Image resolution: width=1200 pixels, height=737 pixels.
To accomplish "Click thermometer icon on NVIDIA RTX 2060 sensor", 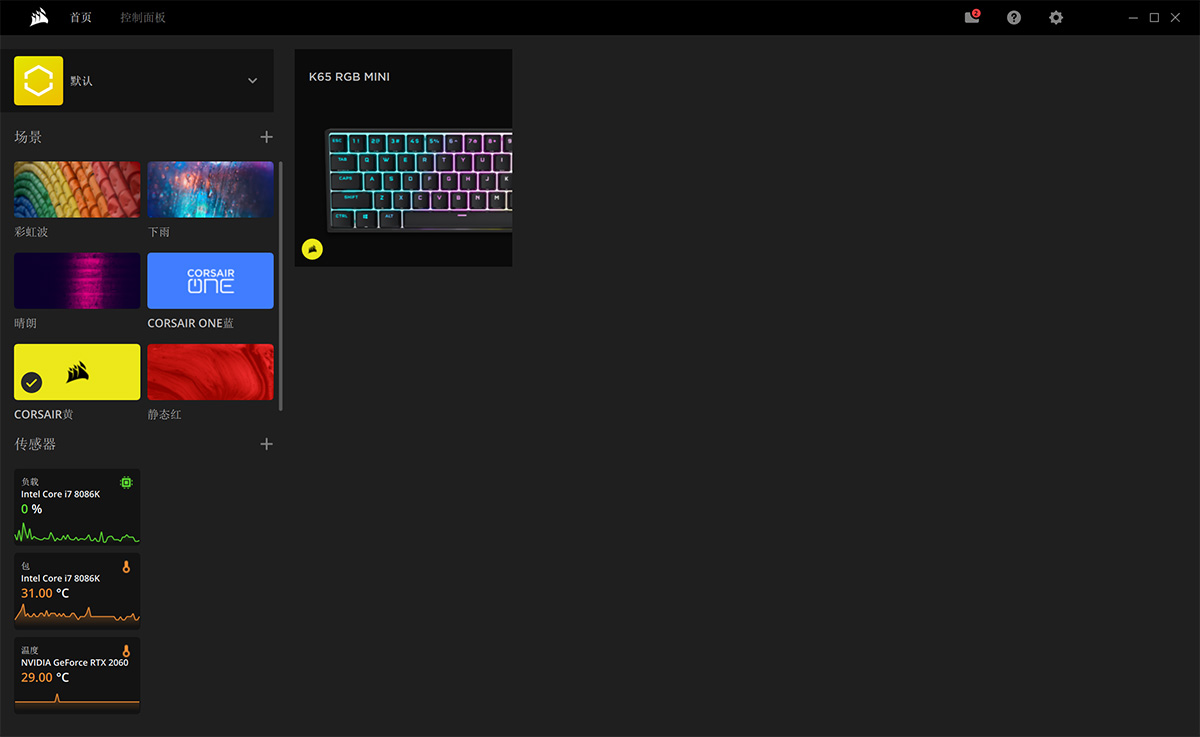I will pos(126,650).
